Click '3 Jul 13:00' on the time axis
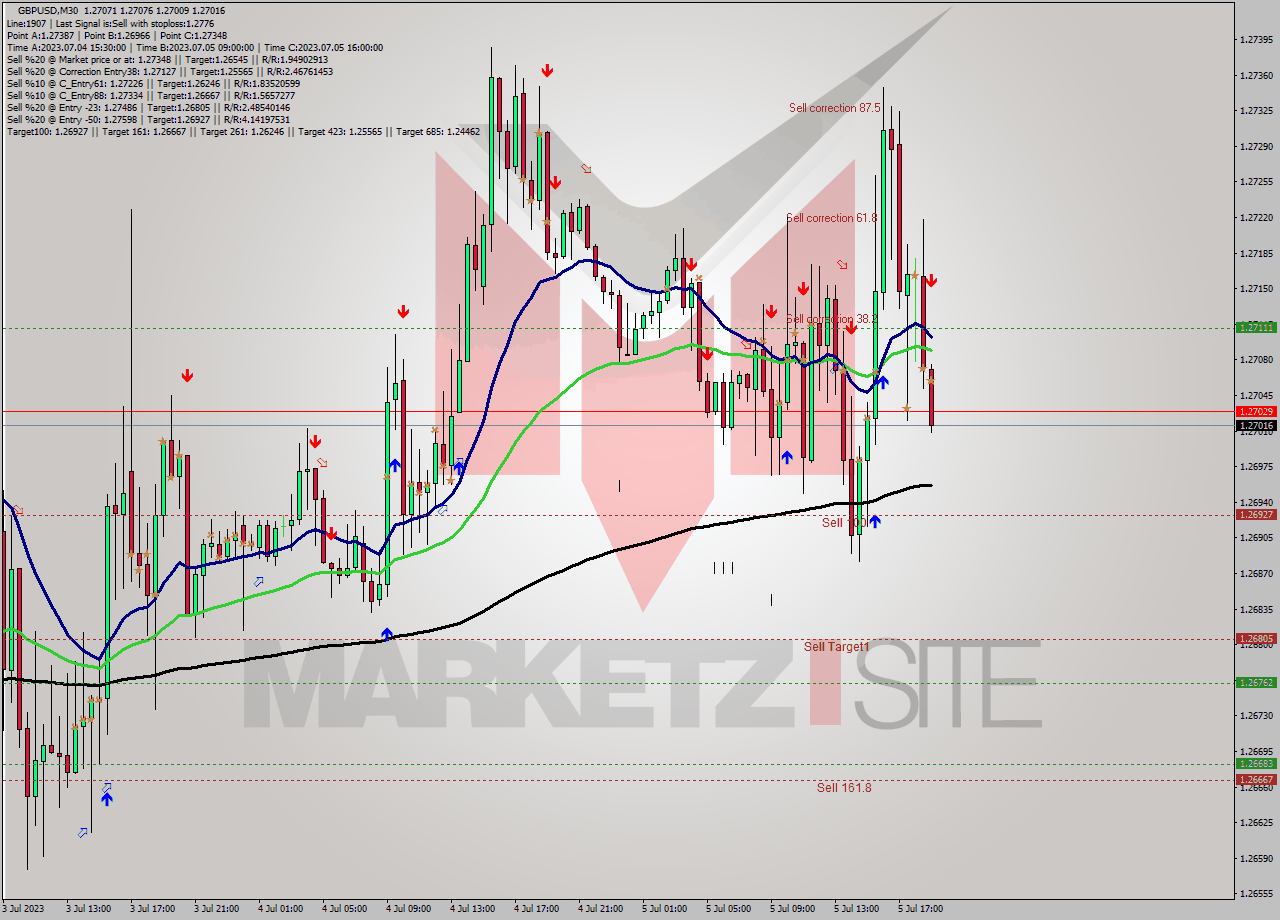Viewport: 1280px width, 920px height. (87, 909)
